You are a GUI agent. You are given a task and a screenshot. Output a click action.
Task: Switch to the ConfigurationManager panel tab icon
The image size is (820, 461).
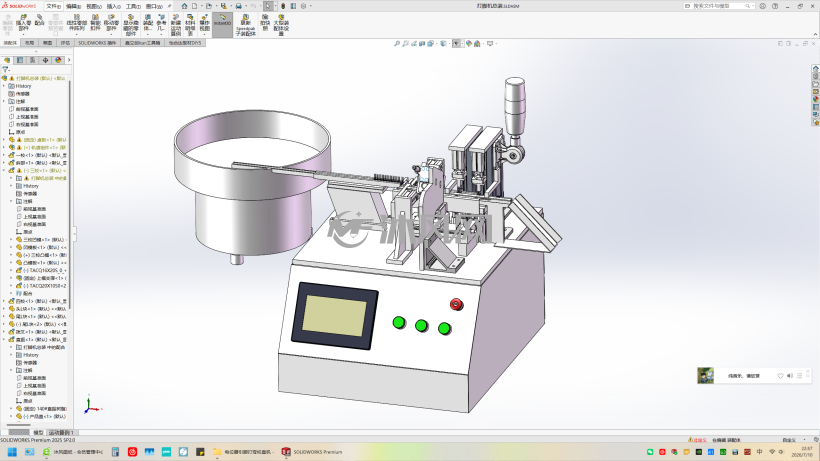tap(32, 60)
